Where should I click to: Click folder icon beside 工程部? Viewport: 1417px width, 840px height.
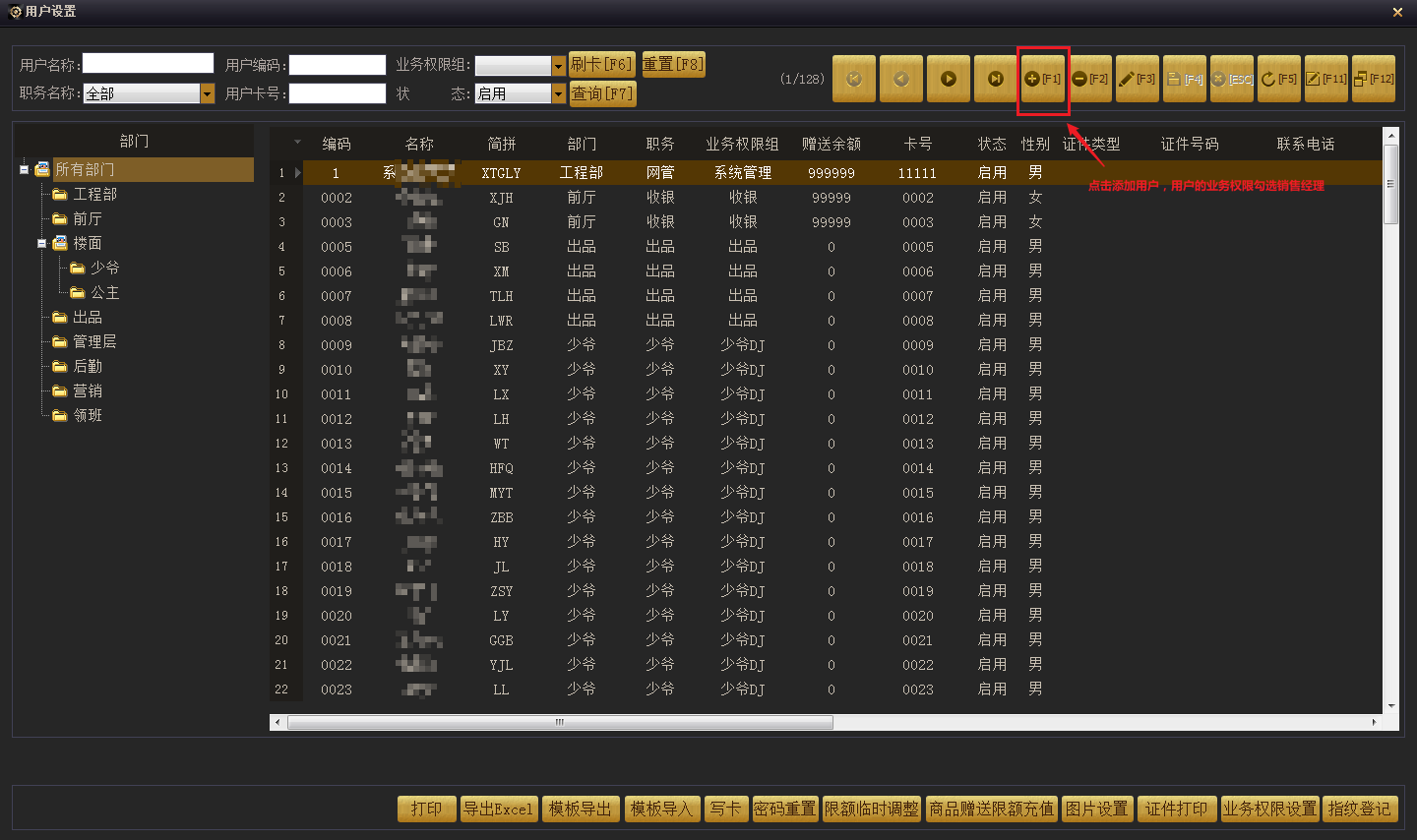click(60, 194)
